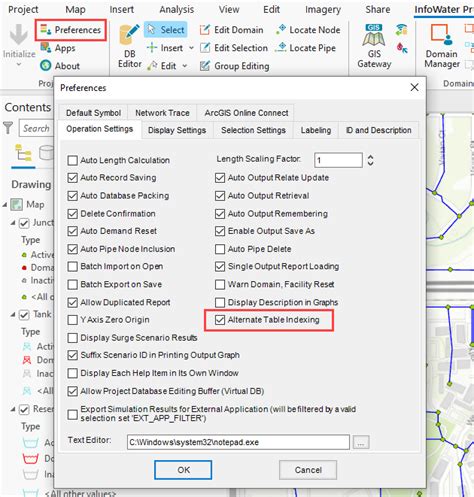Image resolution: width=474 pixels, height=497 pixels.
Task: Launch the Domain Manager
Action: pos(442,46)
